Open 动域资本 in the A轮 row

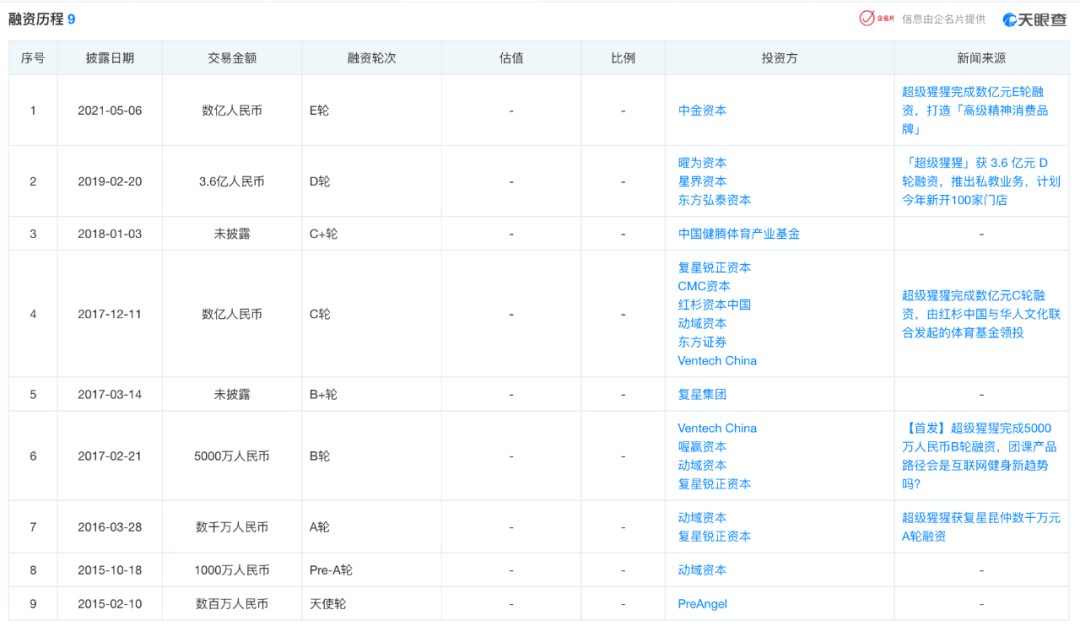pyautogui.click(x=702, y=517)
